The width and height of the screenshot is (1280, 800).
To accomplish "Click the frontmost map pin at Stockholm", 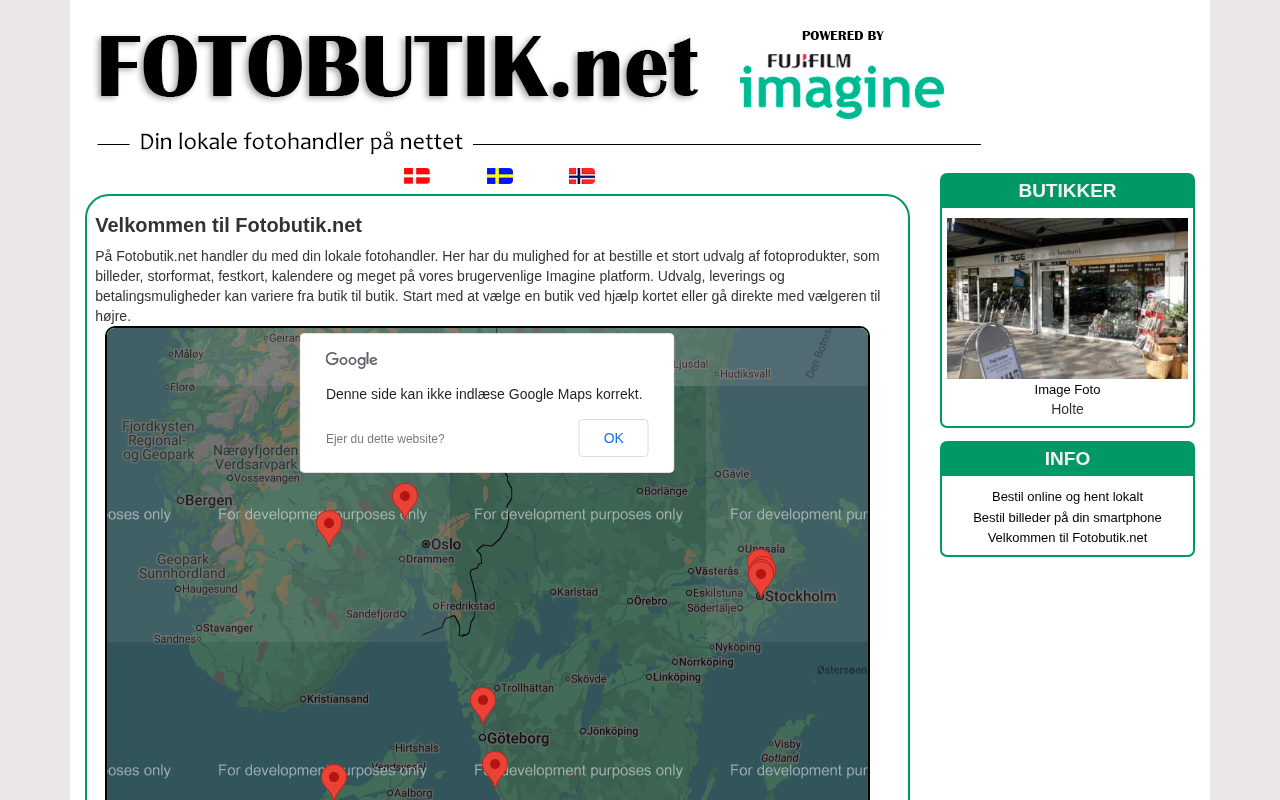I will point(761,580).
